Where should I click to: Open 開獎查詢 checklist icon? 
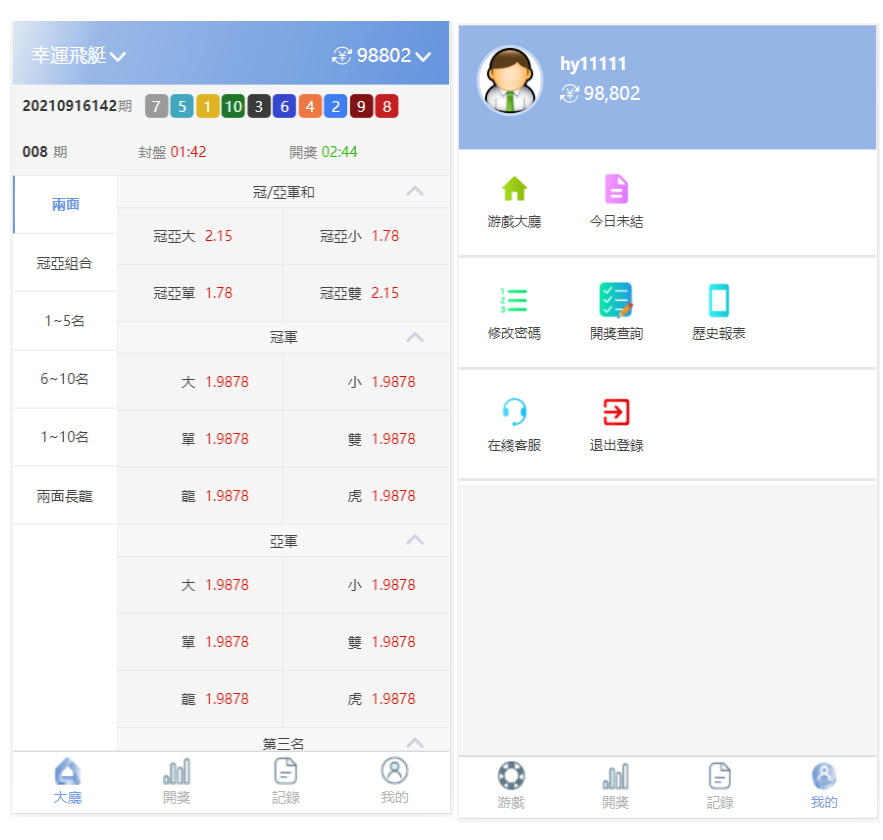coord(616,300)
